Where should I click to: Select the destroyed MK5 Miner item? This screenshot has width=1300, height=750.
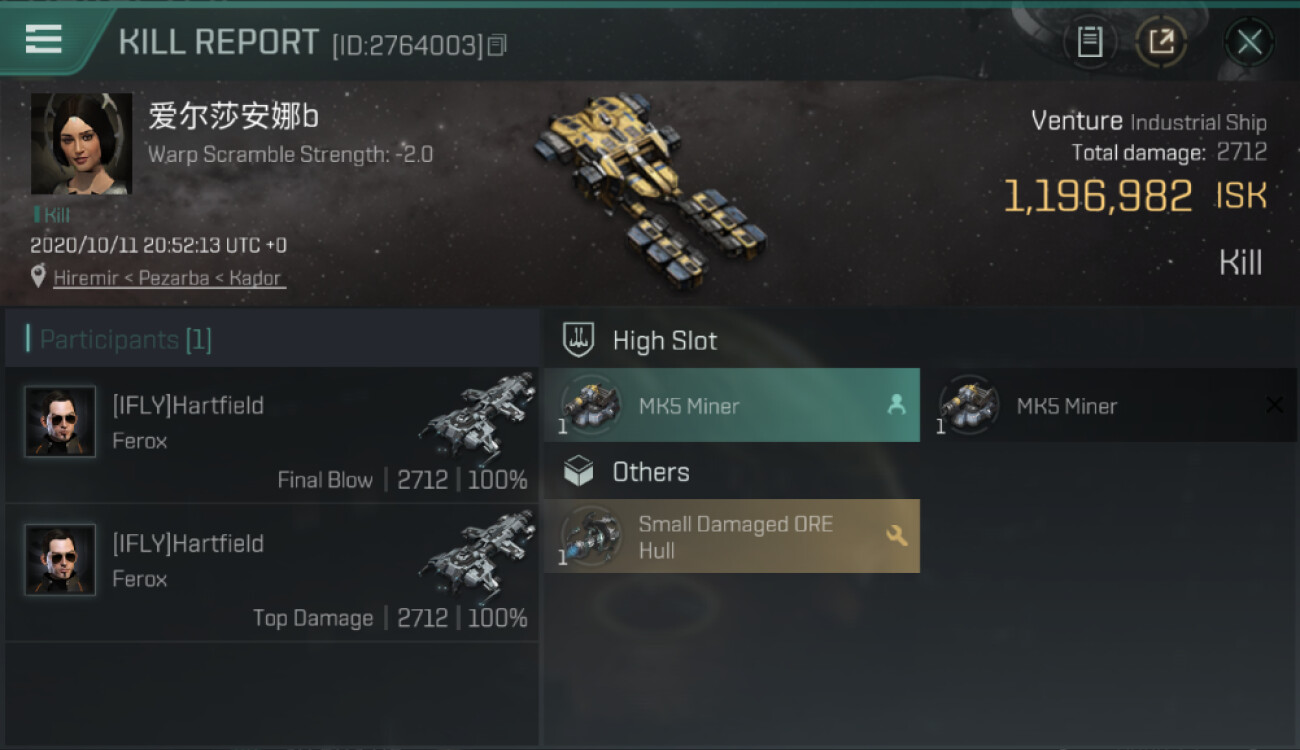pos(1110,405)
